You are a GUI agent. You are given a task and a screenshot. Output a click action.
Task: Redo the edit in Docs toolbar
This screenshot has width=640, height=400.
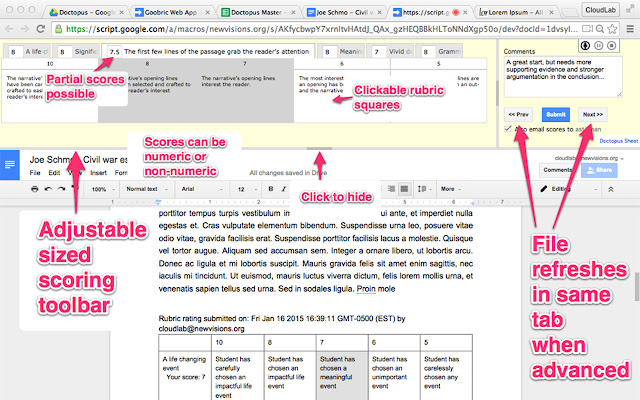61,189
